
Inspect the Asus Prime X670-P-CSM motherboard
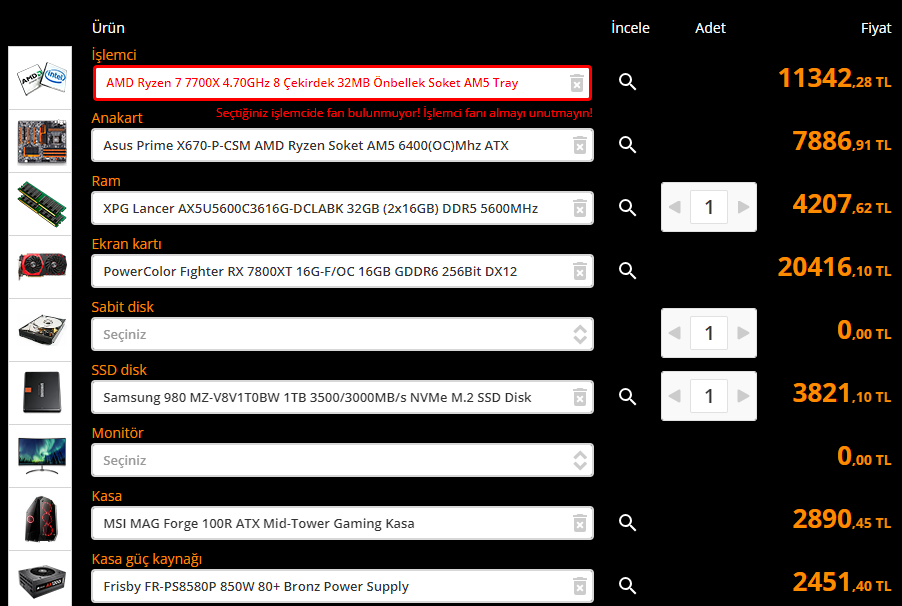pyautogui.click(x=627, y=144)
